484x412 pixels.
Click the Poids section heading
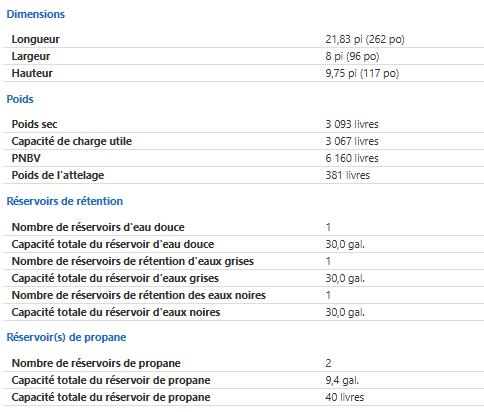point(20,99)
